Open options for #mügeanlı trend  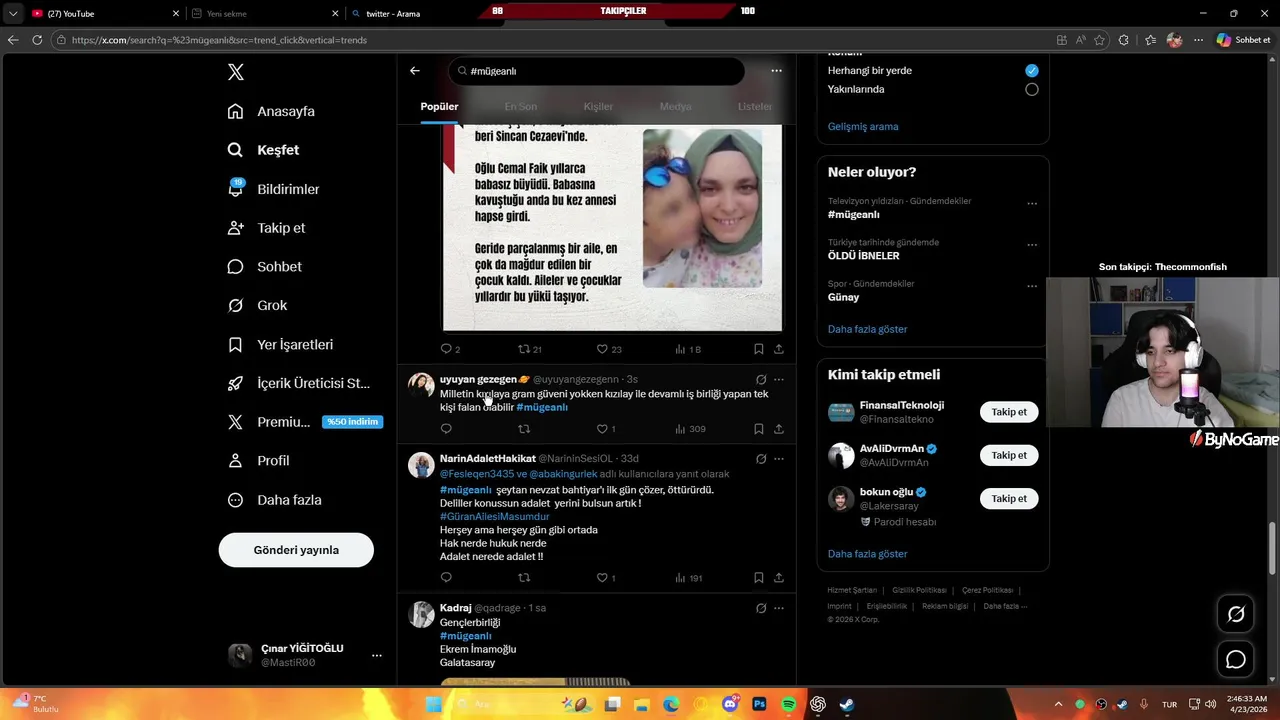[x=1032, y=204]
